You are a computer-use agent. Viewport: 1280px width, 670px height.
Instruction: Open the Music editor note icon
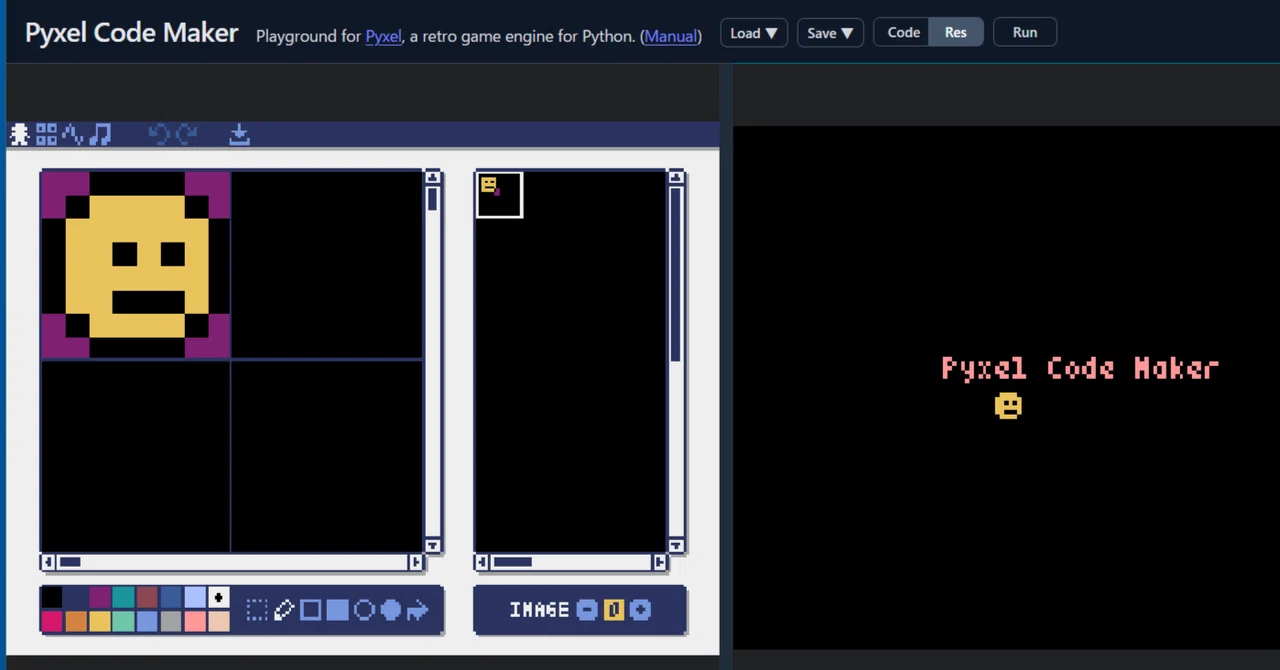100,134
